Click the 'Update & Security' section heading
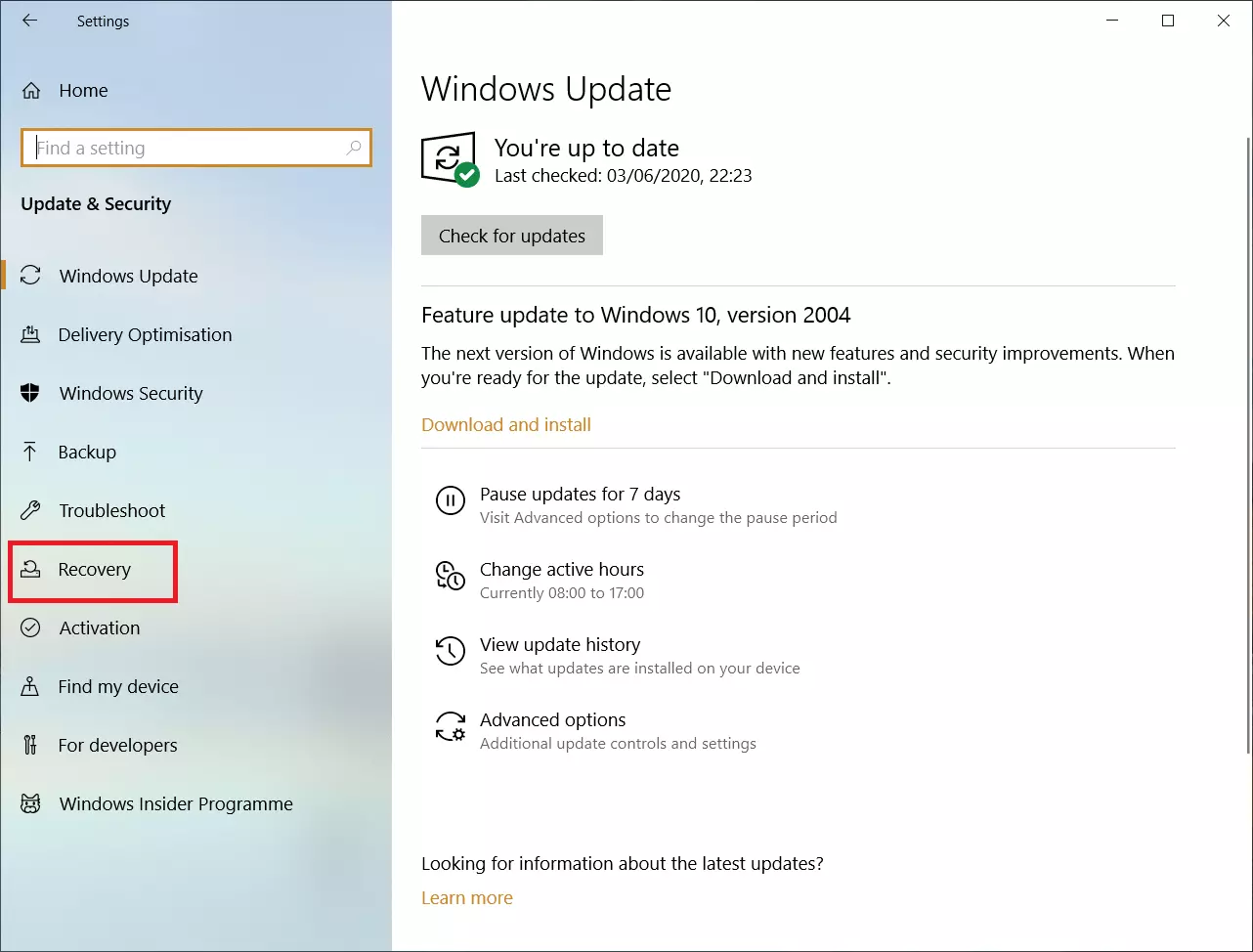1253x952 pixels. tap(96, 203)
